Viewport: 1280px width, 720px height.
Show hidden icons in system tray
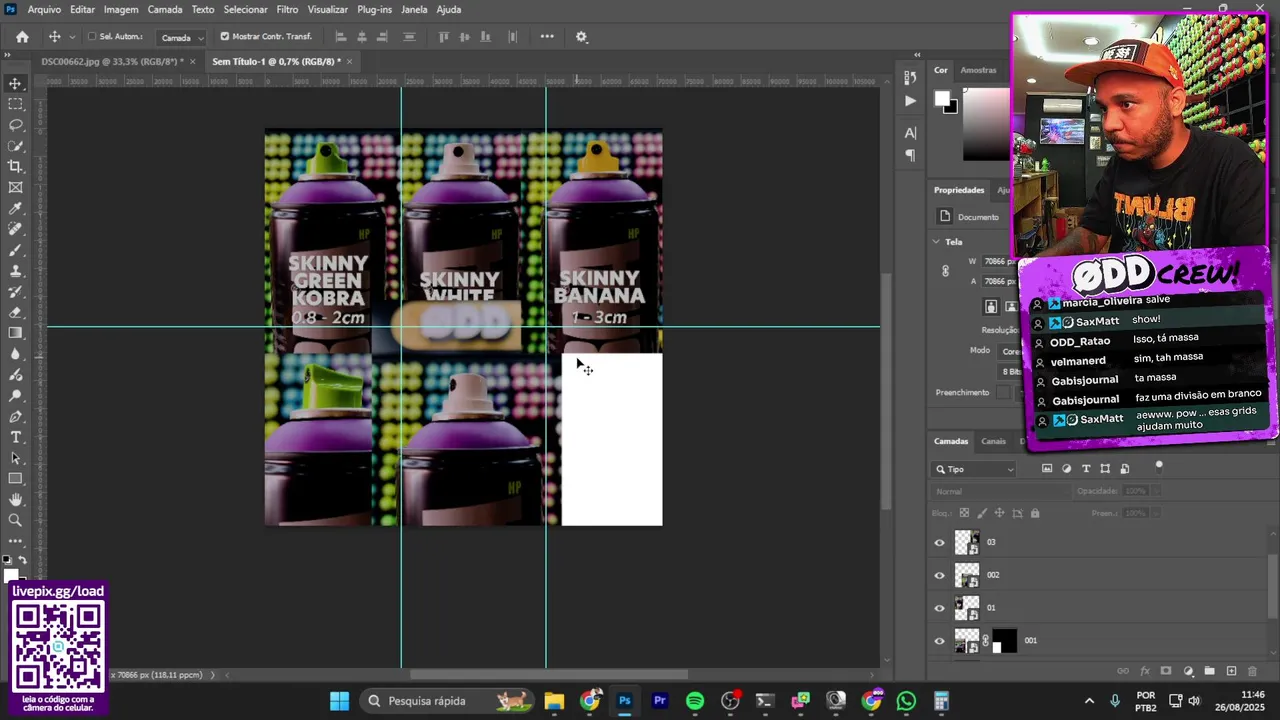(x=1089, y=701)
